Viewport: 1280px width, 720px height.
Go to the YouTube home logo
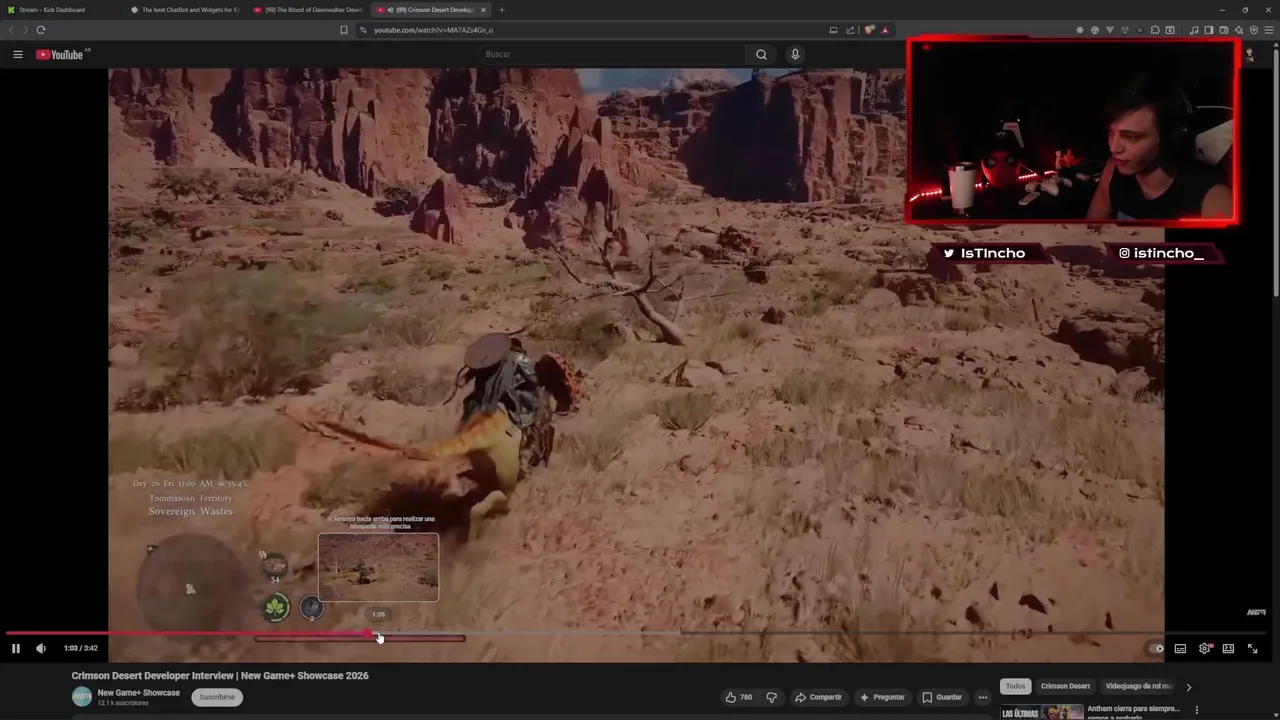(x=60, y=54)
